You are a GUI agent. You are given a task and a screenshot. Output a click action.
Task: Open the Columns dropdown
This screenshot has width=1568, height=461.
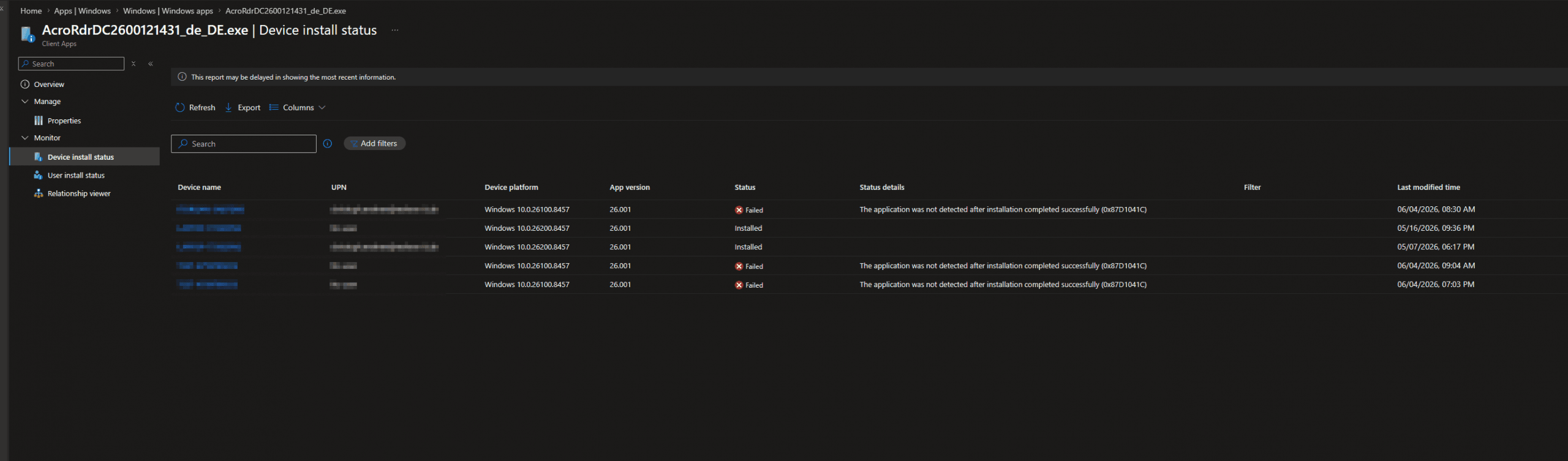click(x=298, y=108)
